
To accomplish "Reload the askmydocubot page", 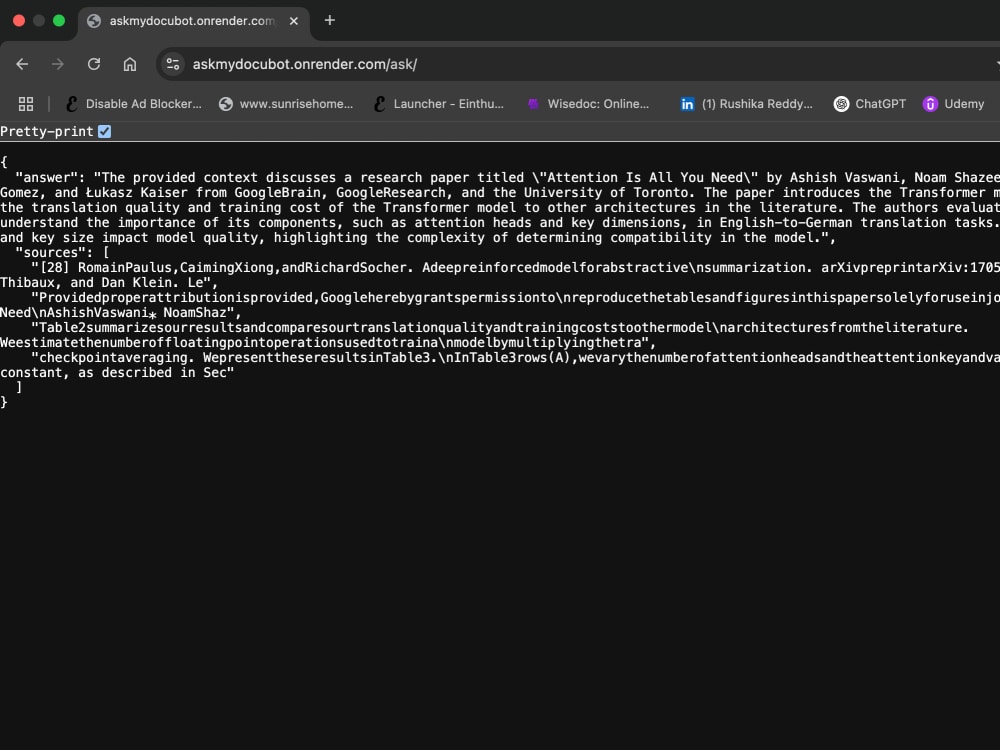I will coord(94,64).
